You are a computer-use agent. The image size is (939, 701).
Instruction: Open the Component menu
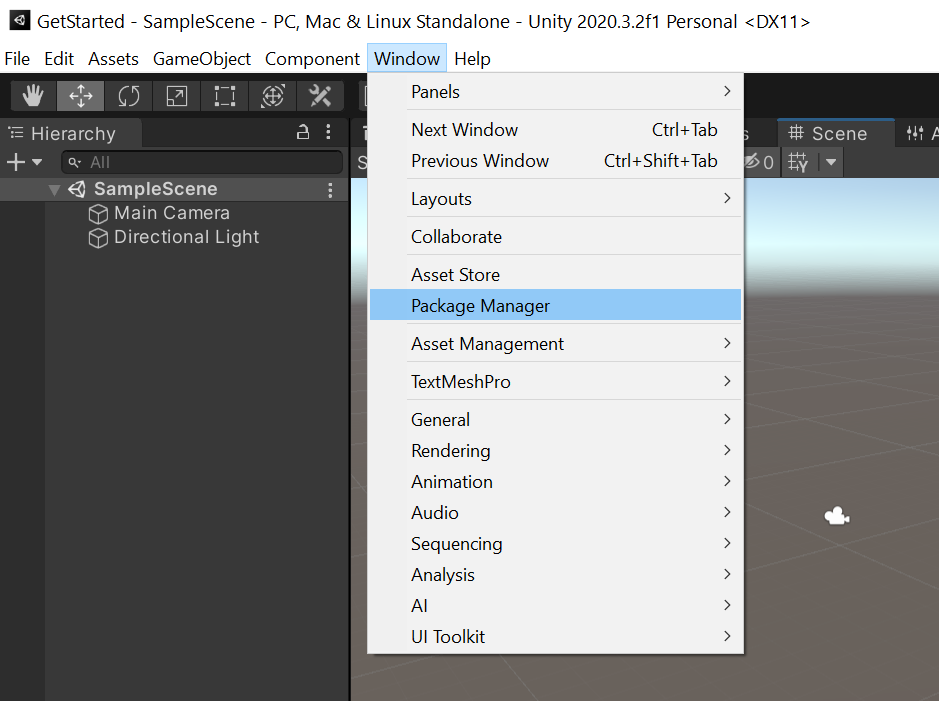tap(312, 59)
